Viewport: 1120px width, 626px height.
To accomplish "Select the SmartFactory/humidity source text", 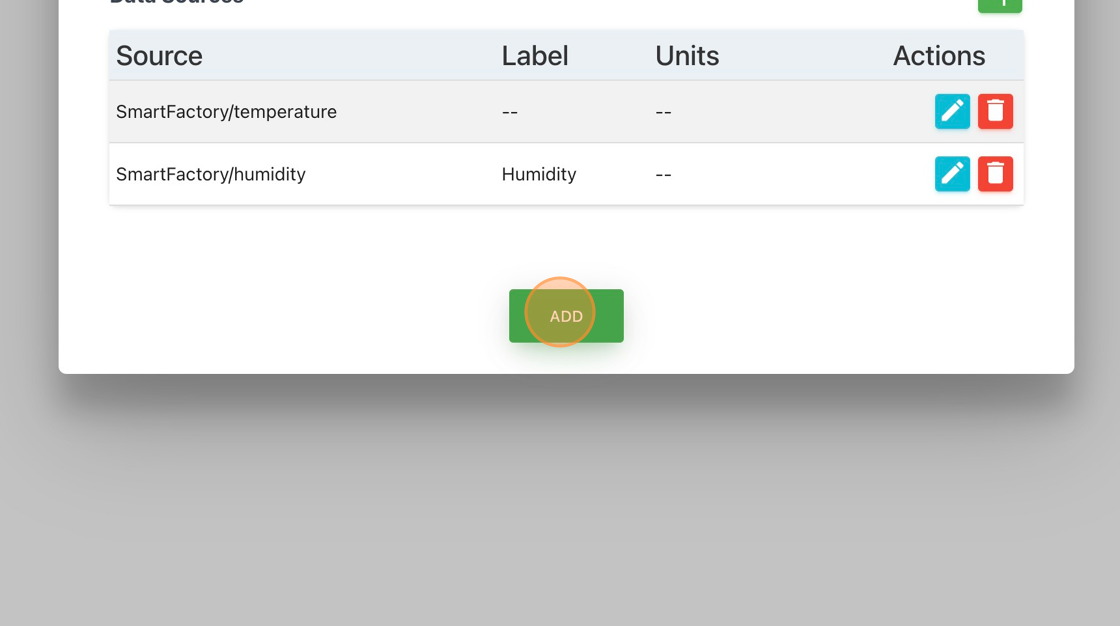I will coord(211,174).
